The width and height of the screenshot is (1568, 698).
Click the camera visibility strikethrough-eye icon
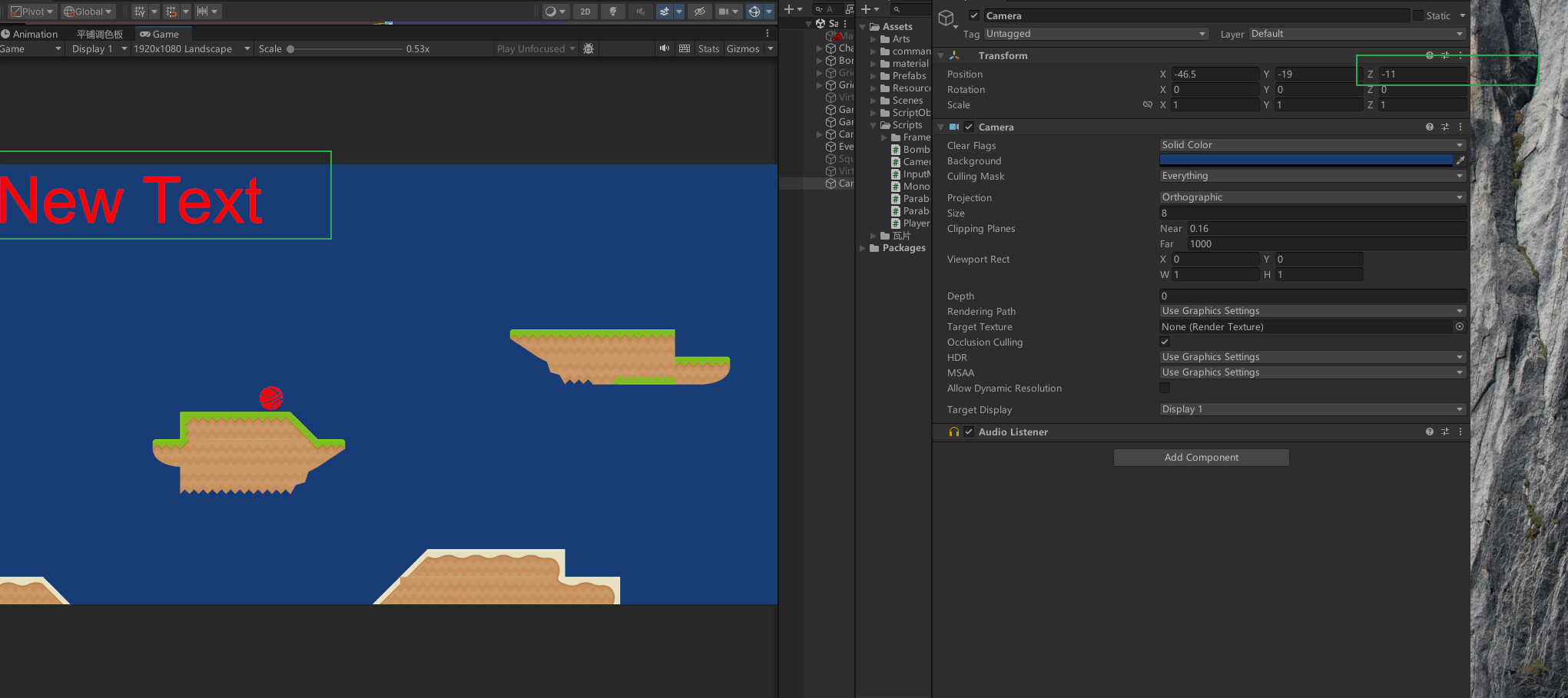(x=700, y=12)
